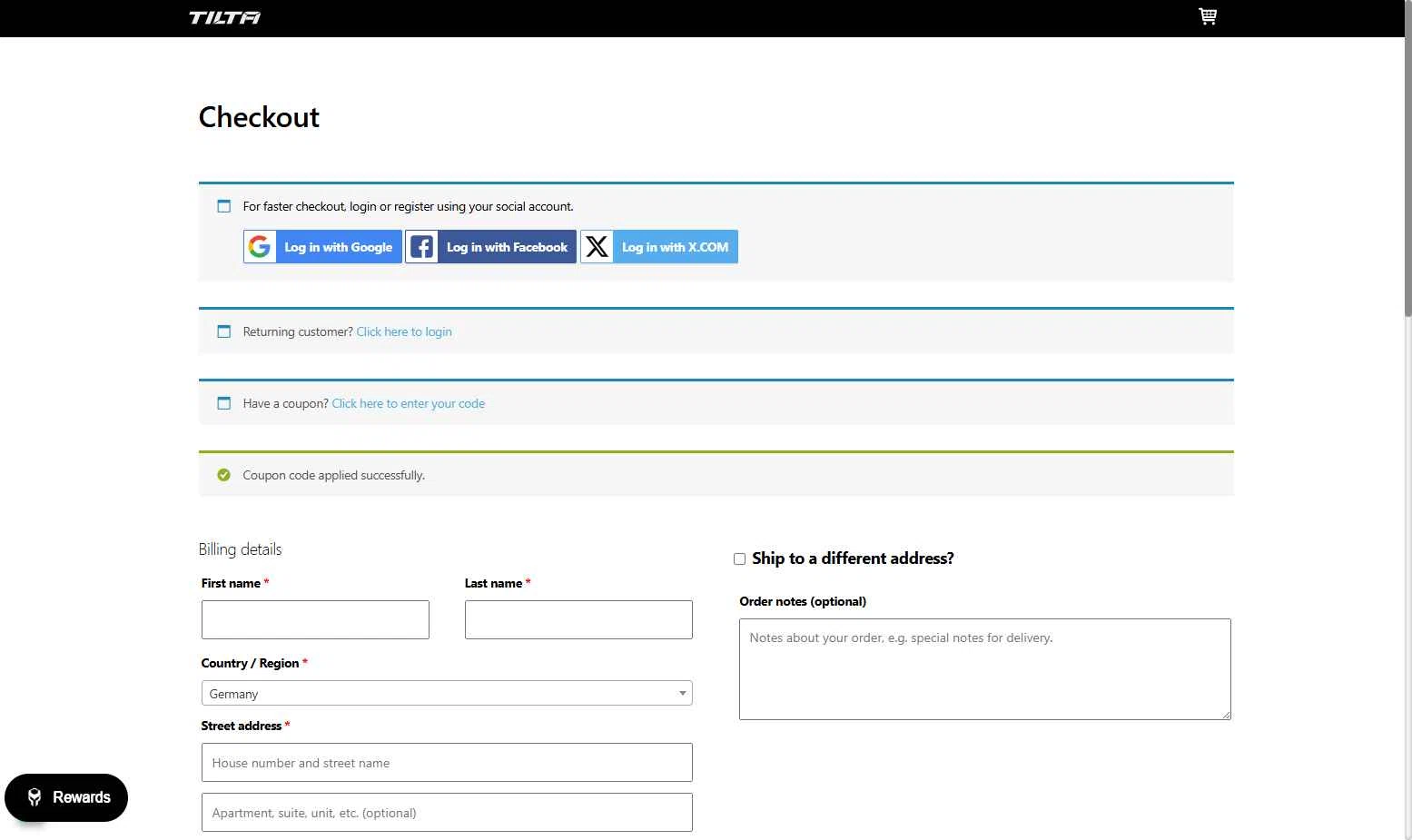Click the page vertical scrollbar thumb
Image resolution: width=1412 pixels, height=840 pixels.
[x=1407, y=159]
